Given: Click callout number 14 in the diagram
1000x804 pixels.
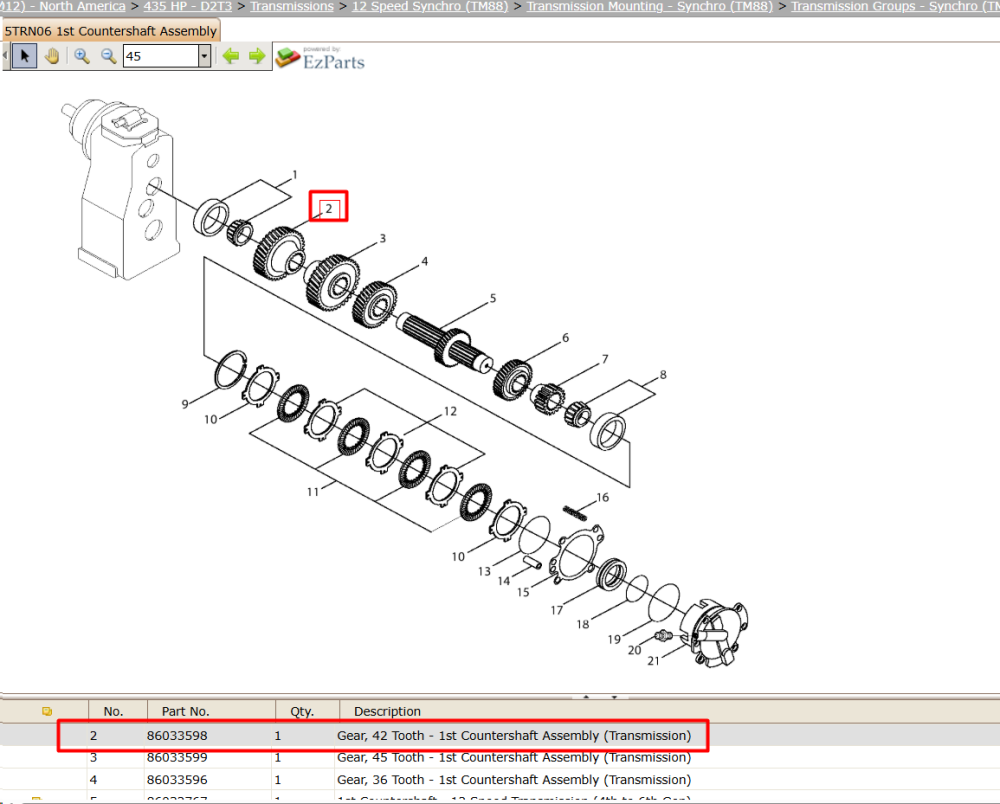Looking at the screenshot, I should (x=504, y=581).
